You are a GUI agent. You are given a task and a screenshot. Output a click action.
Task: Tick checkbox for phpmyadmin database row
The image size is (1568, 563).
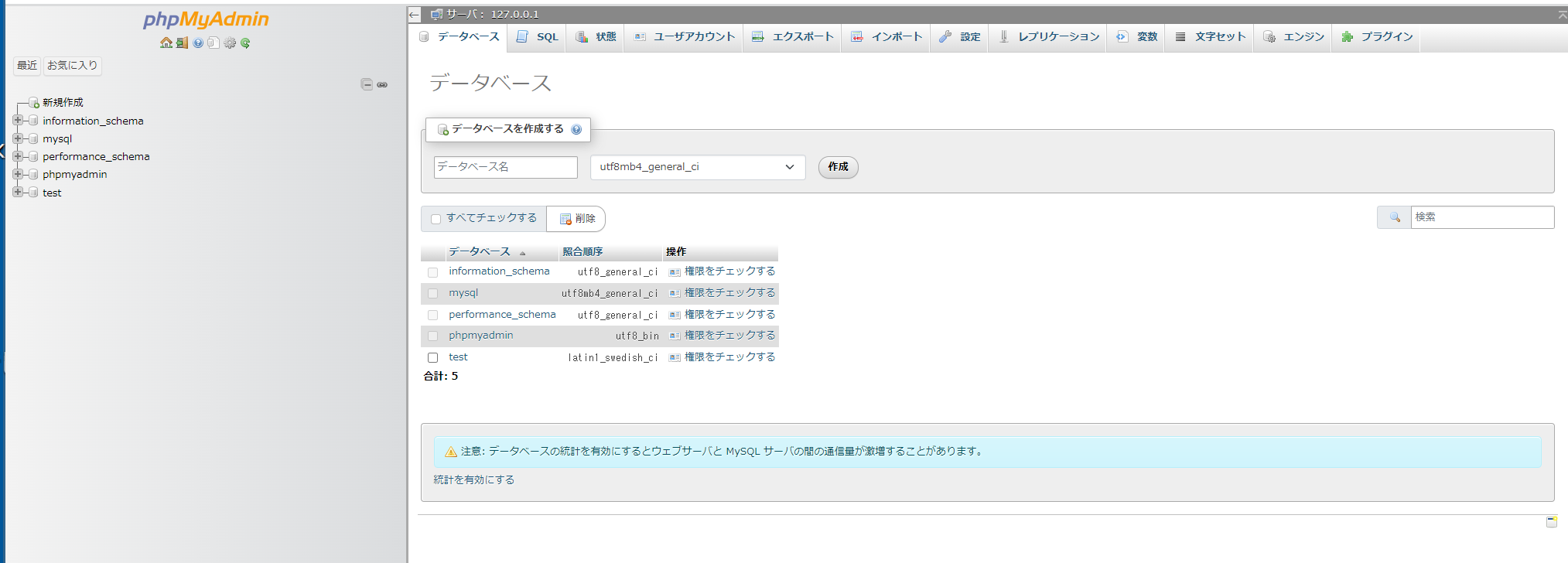coord(432,336)
